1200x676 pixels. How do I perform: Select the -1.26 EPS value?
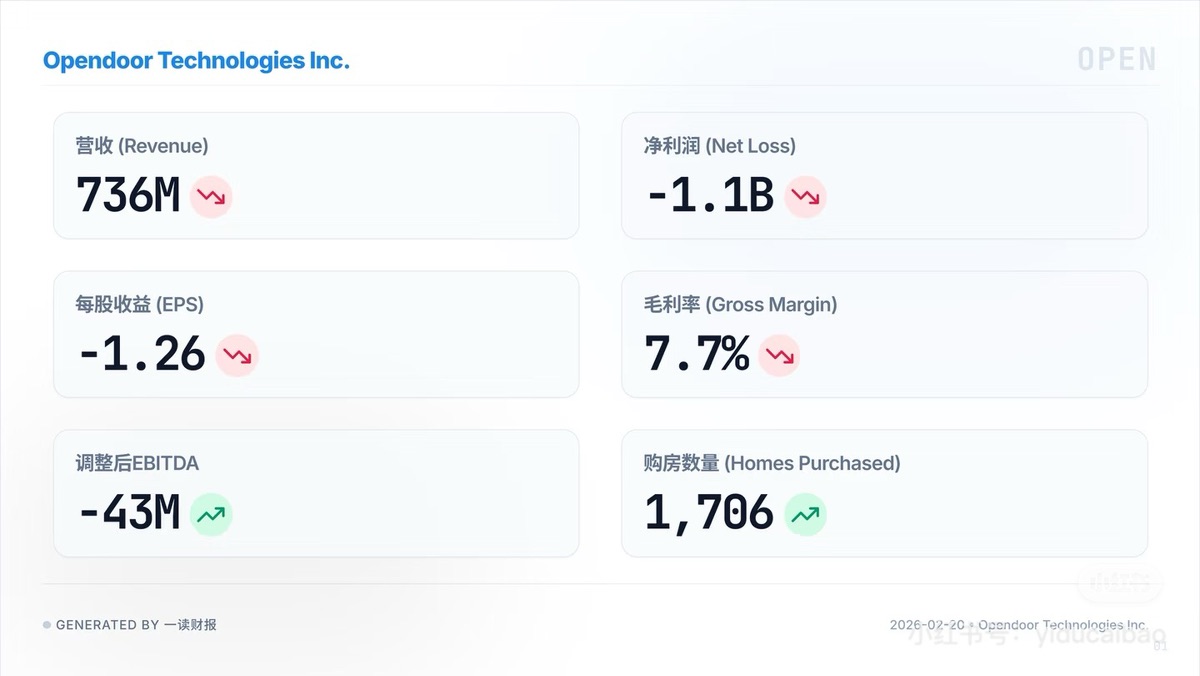[x=141, y=354]
